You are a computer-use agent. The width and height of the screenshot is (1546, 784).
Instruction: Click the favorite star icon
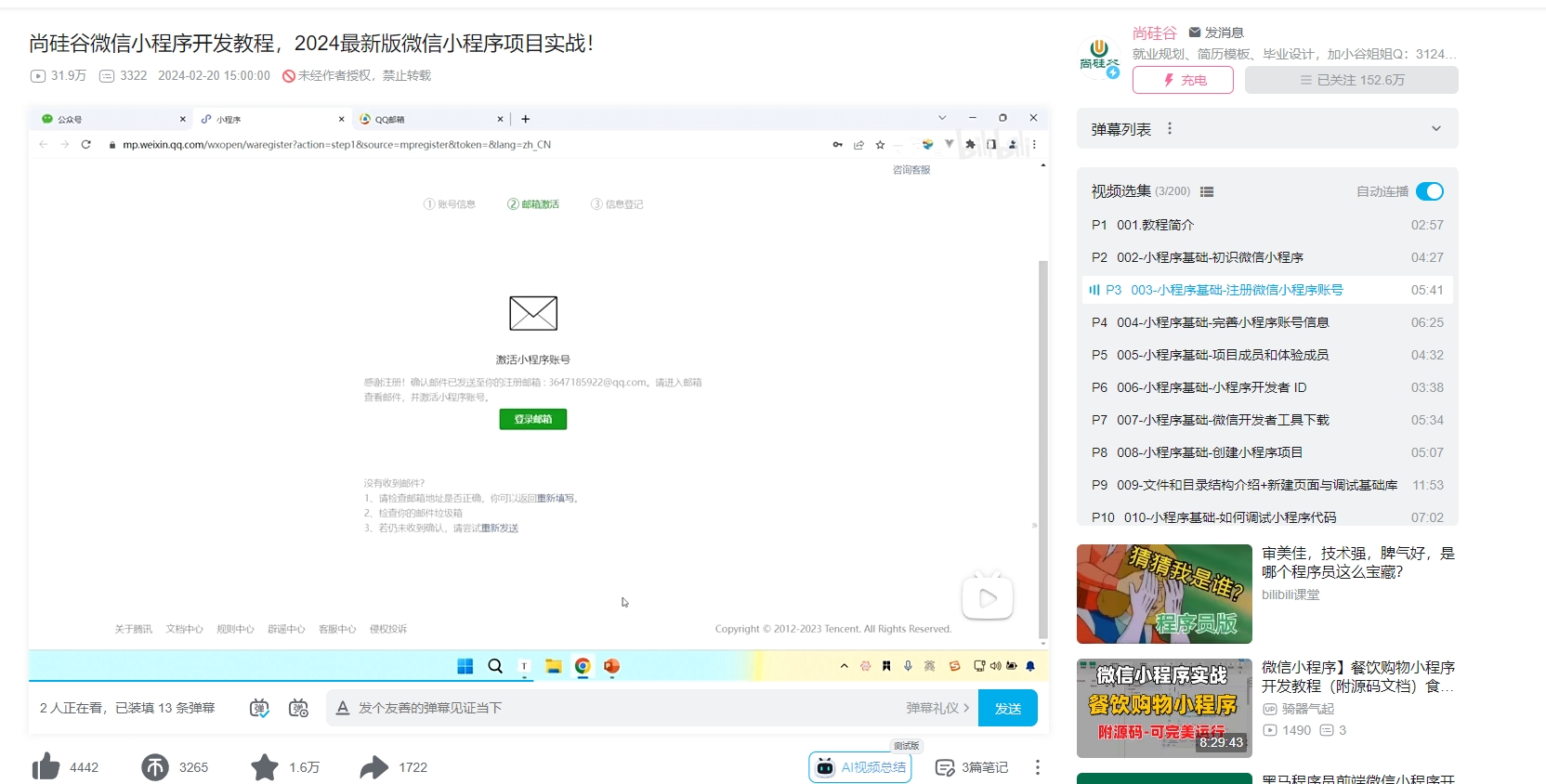click(265, 767)
